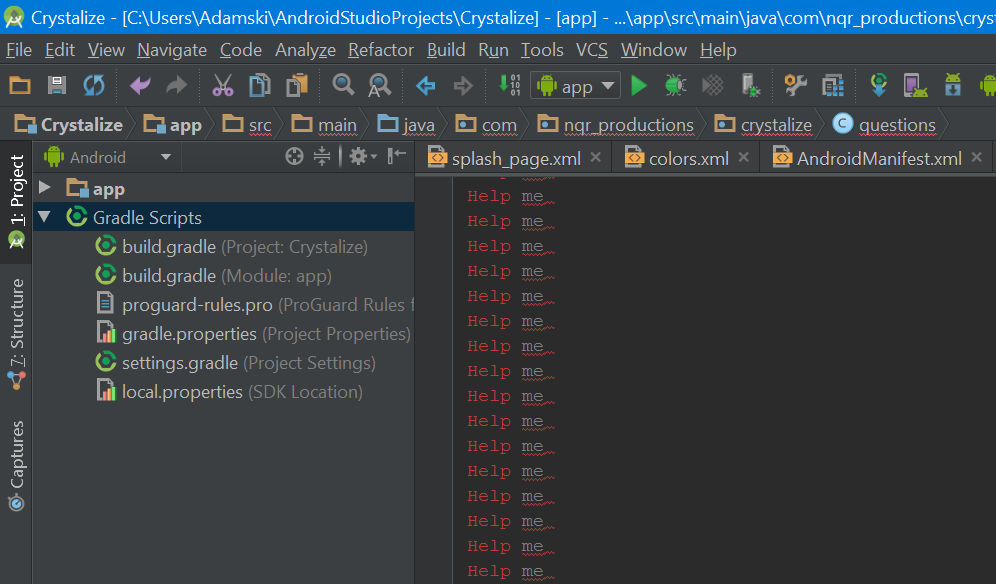
Task: Open the Refactor menu
Action: (381, 50)
